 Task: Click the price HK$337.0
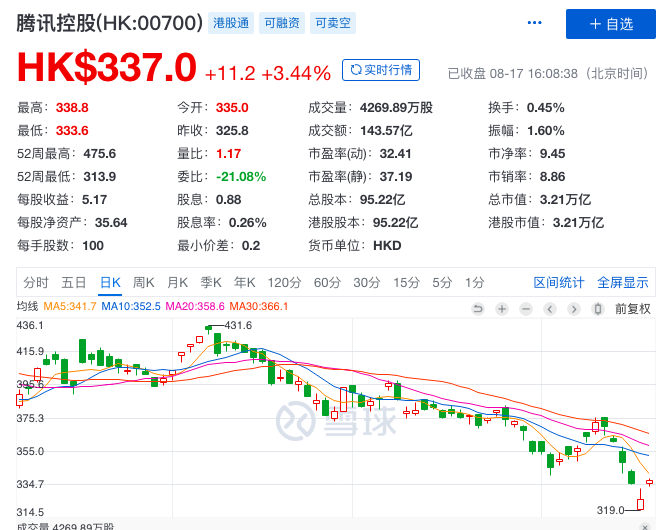pos(107,67)
